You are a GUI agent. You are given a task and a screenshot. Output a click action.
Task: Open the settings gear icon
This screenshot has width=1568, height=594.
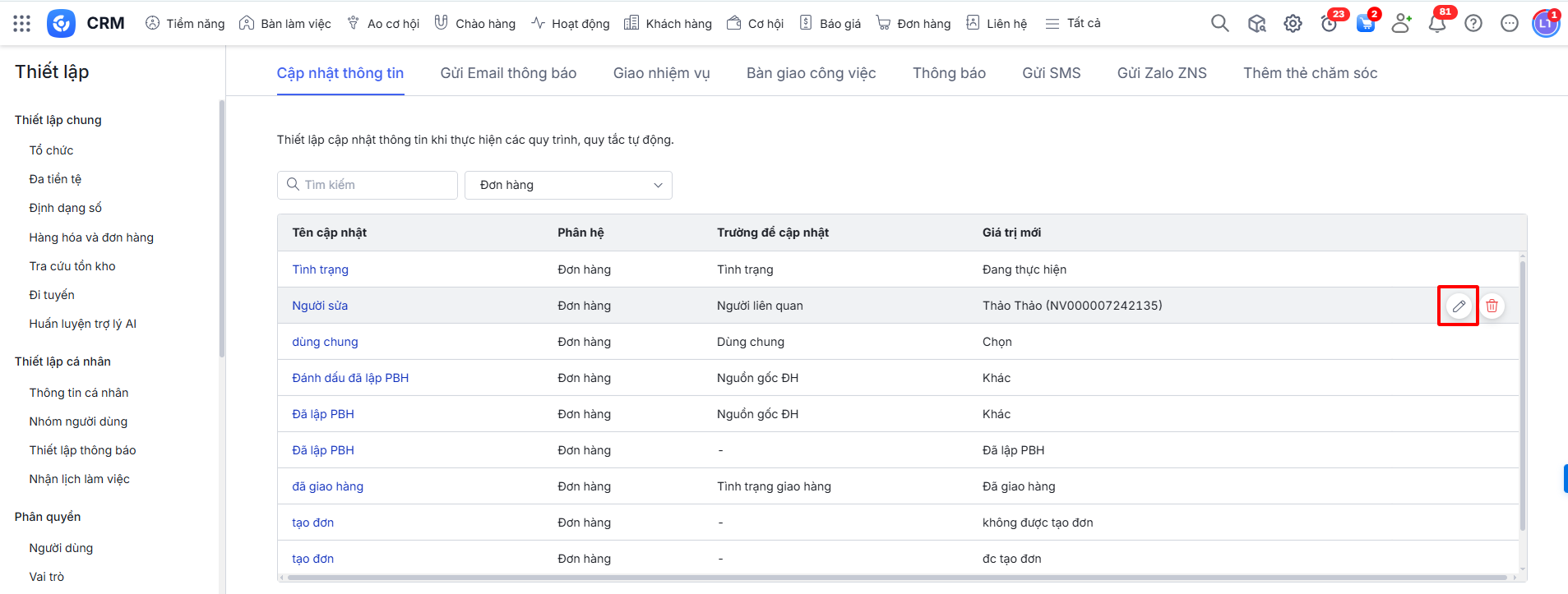click(1293, 24)
